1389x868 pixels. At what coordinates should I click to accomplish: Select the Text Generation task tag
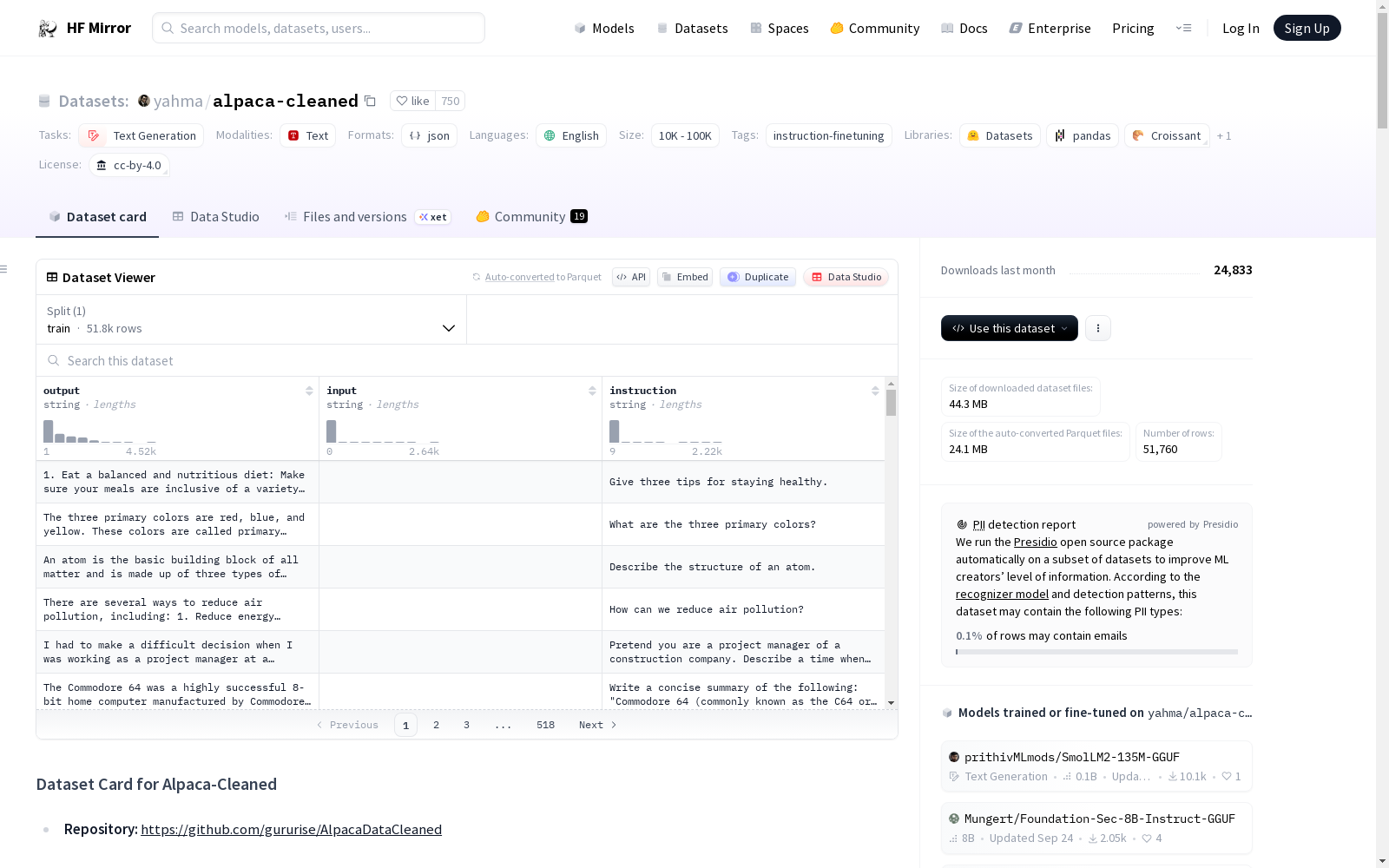[142, 135]
